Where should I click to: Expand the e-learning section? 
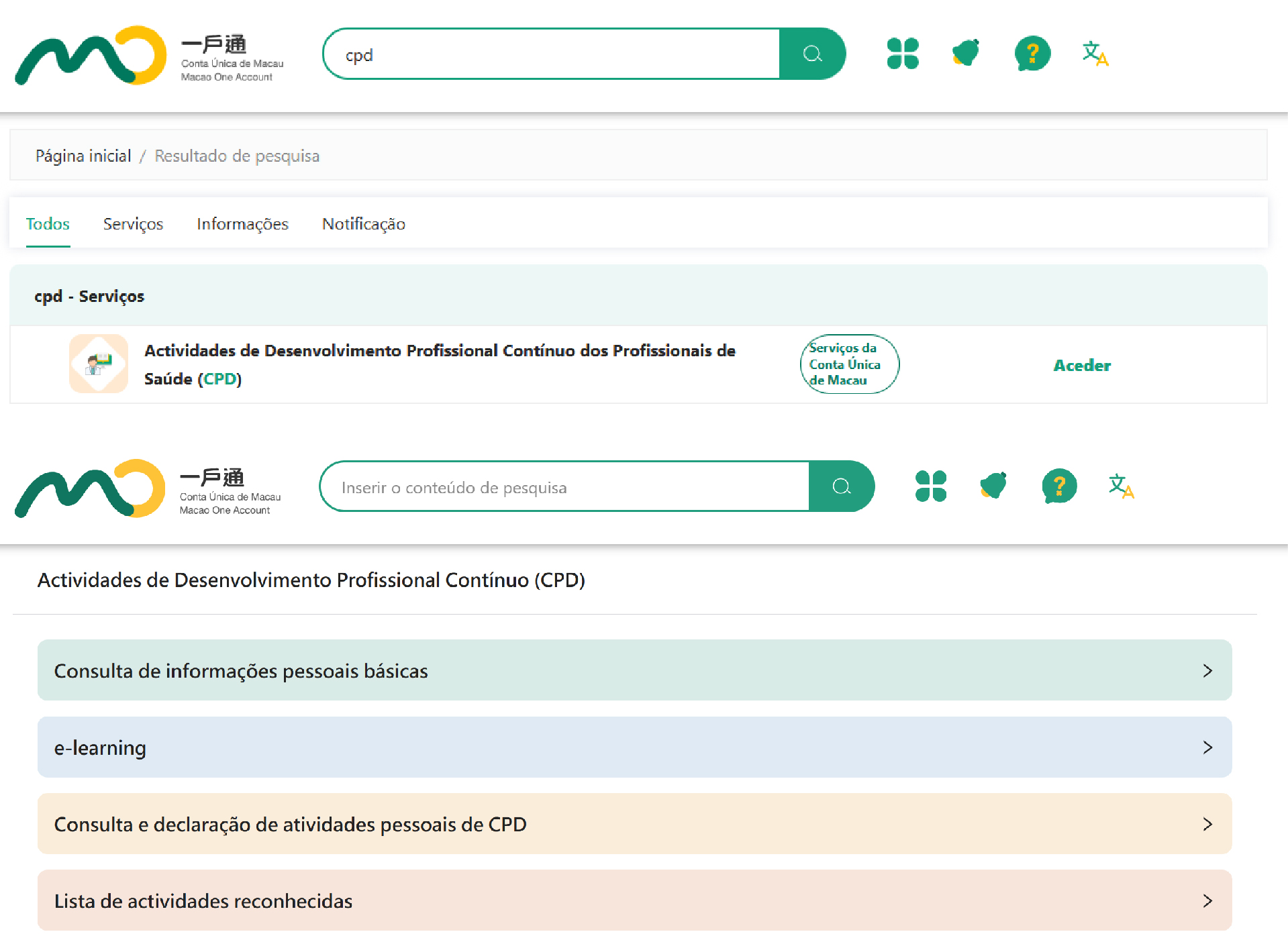634,747
